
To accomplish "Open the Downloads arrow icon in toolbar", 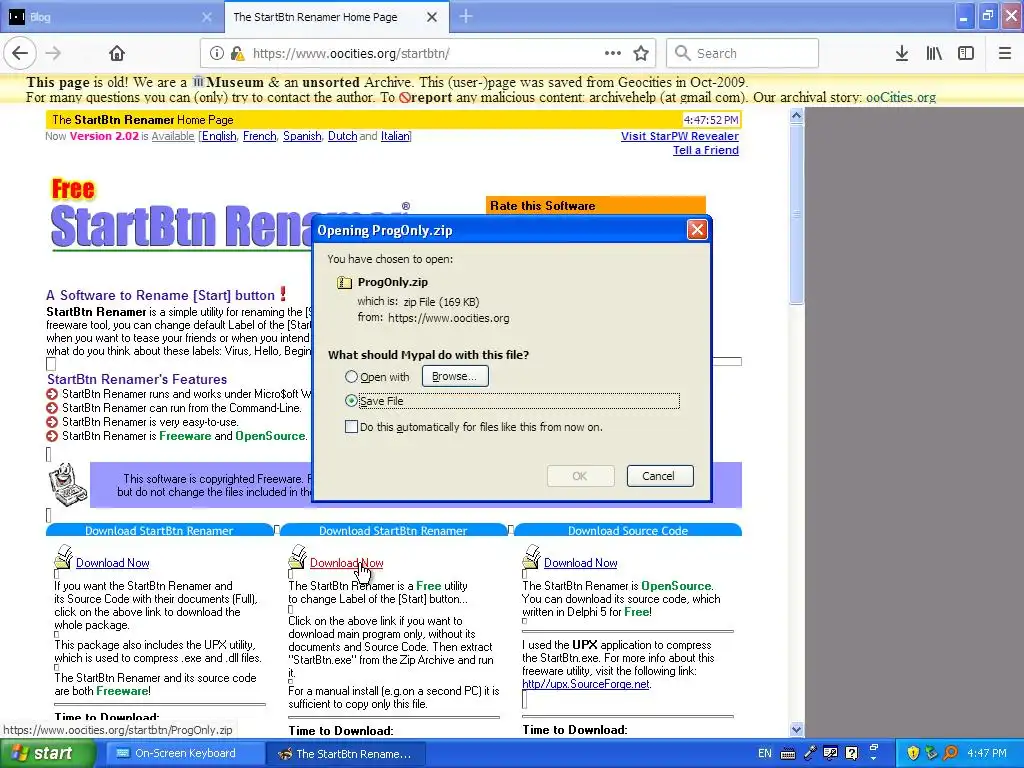I will pos(902,53).
